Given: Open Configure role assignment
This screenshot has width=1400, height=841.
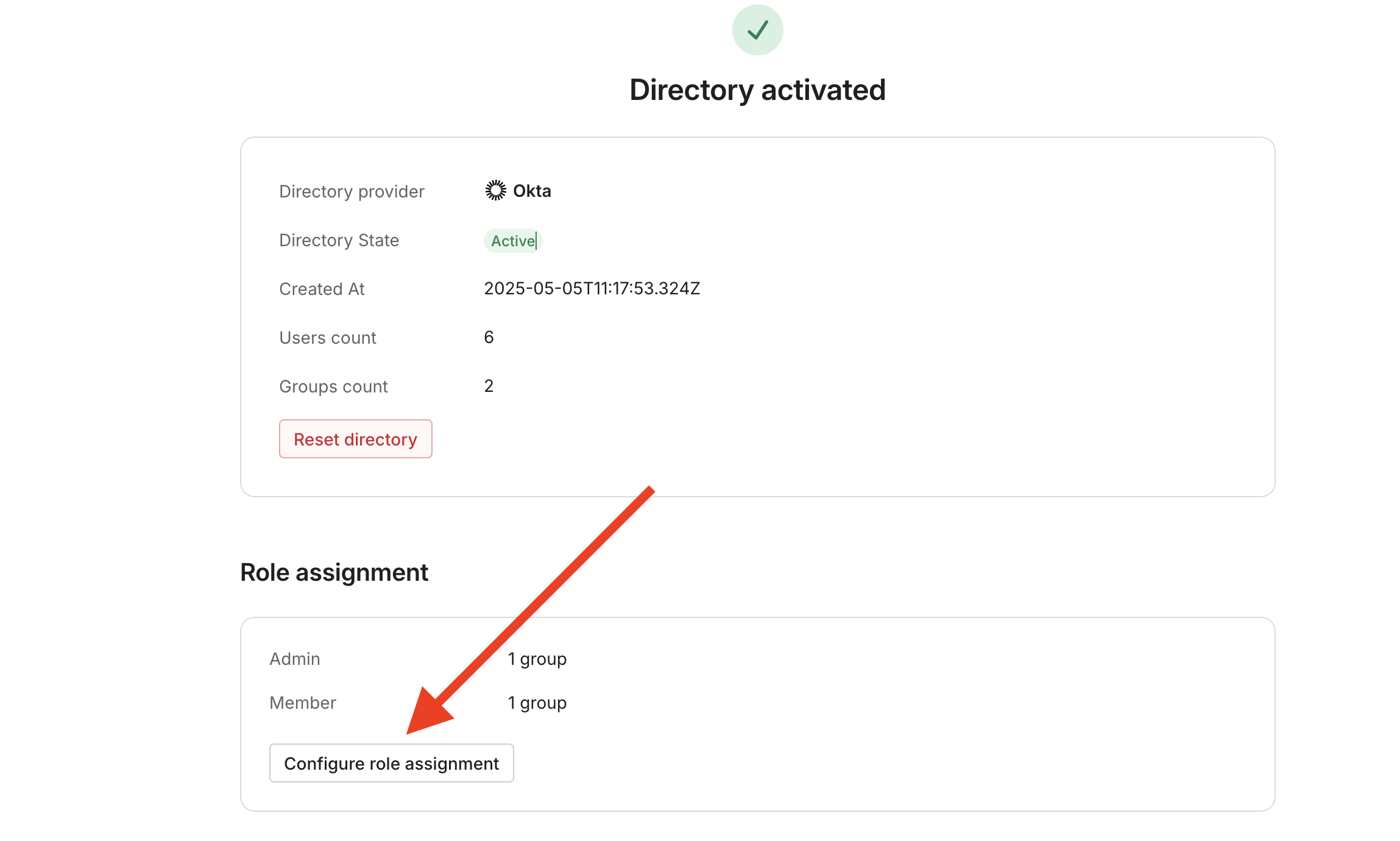Looking at the screenshot, I should [x=391, y=763].
